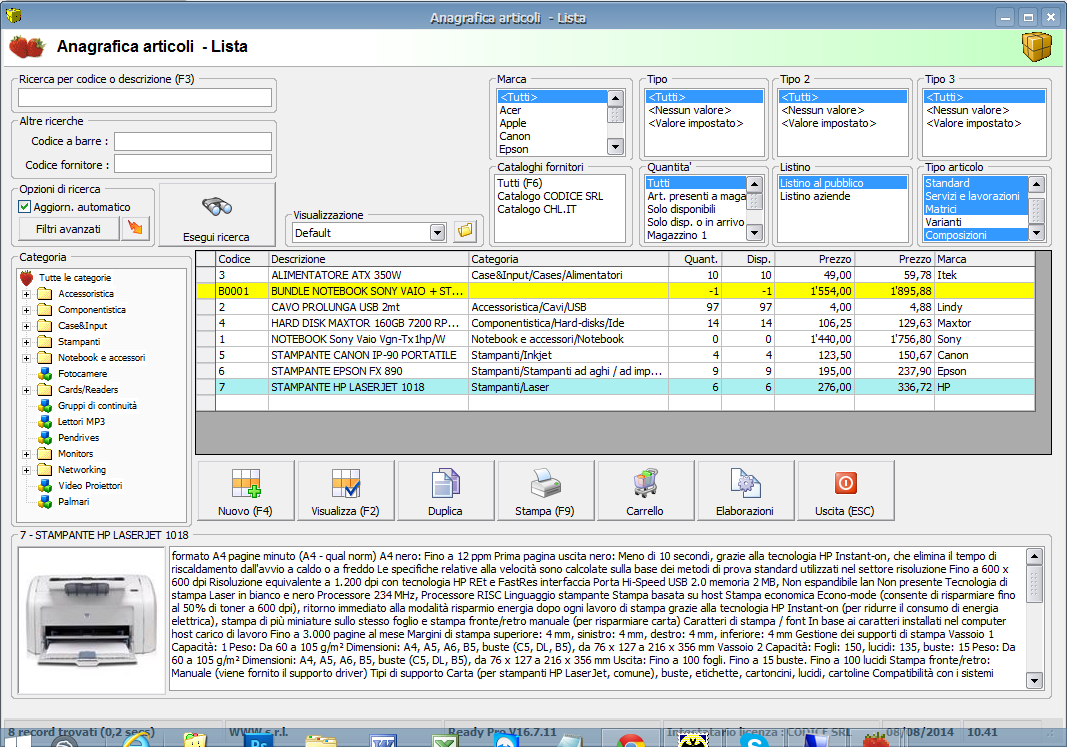The image size is (1067, 747).
Task: Select the Gruppi di continuità category
Action: [x=97, y=405]
